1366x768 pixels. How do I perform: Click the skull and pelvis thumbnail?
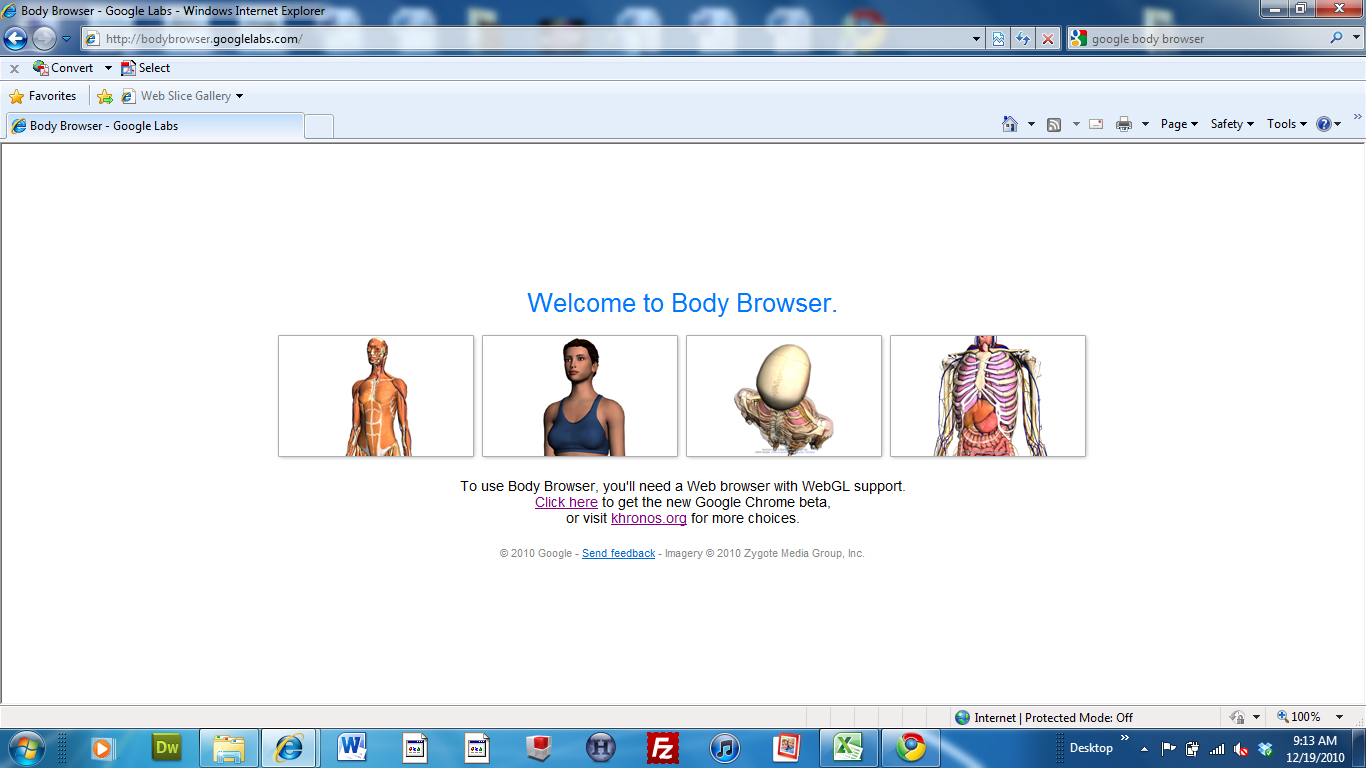[x=784, y=396]
